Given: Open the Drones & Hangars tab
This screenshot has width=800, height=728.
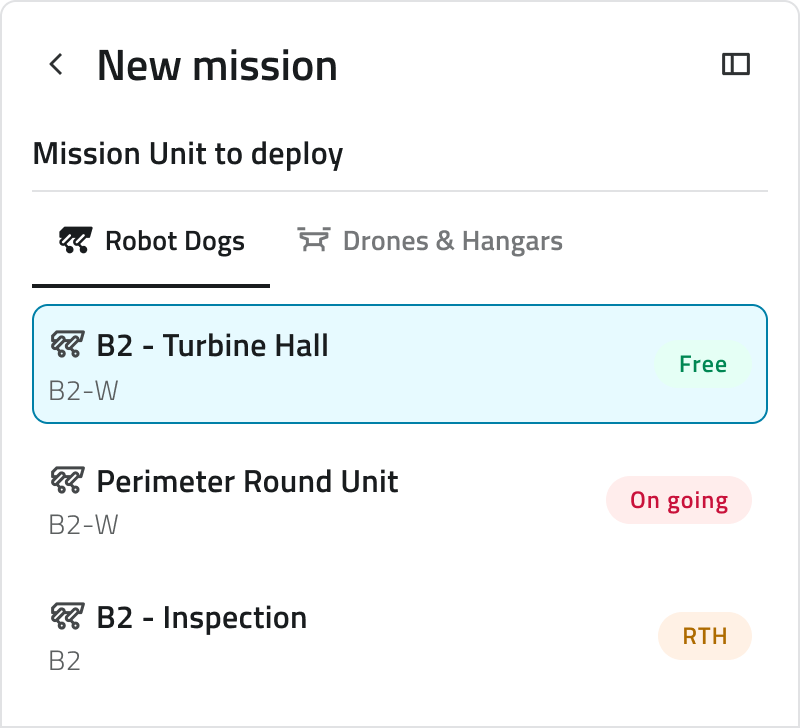Looking at the screenshot, I should pyautogui.click(x=430, y=241).
